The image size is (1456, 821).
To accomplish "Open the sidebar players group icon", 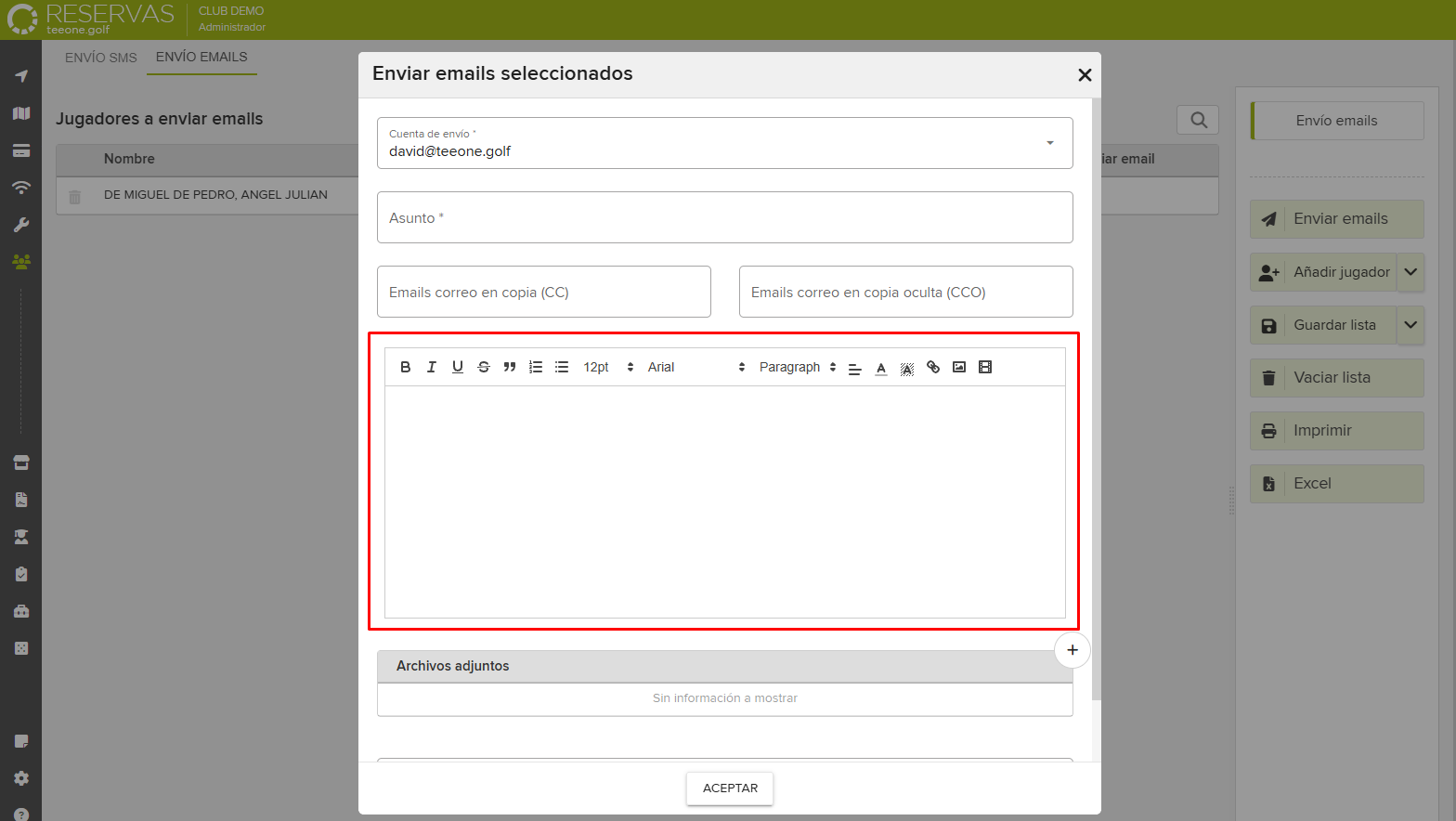I will pyautogui.click(x=21, y=262).
